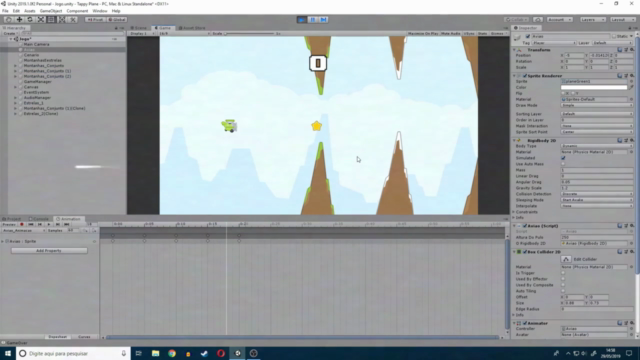Screen dimensions: 640x360
Task: Open Opera from the taskbar
Action: 221,353
